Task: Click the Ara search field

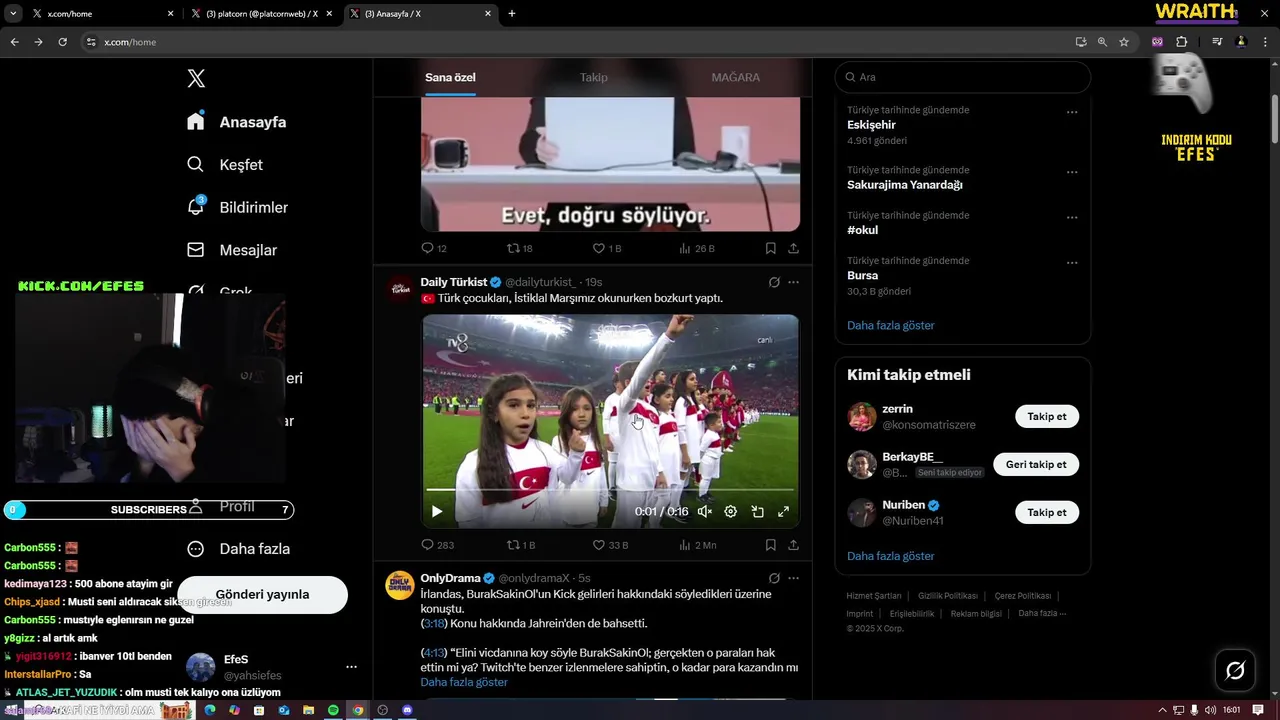Action: 963,77
